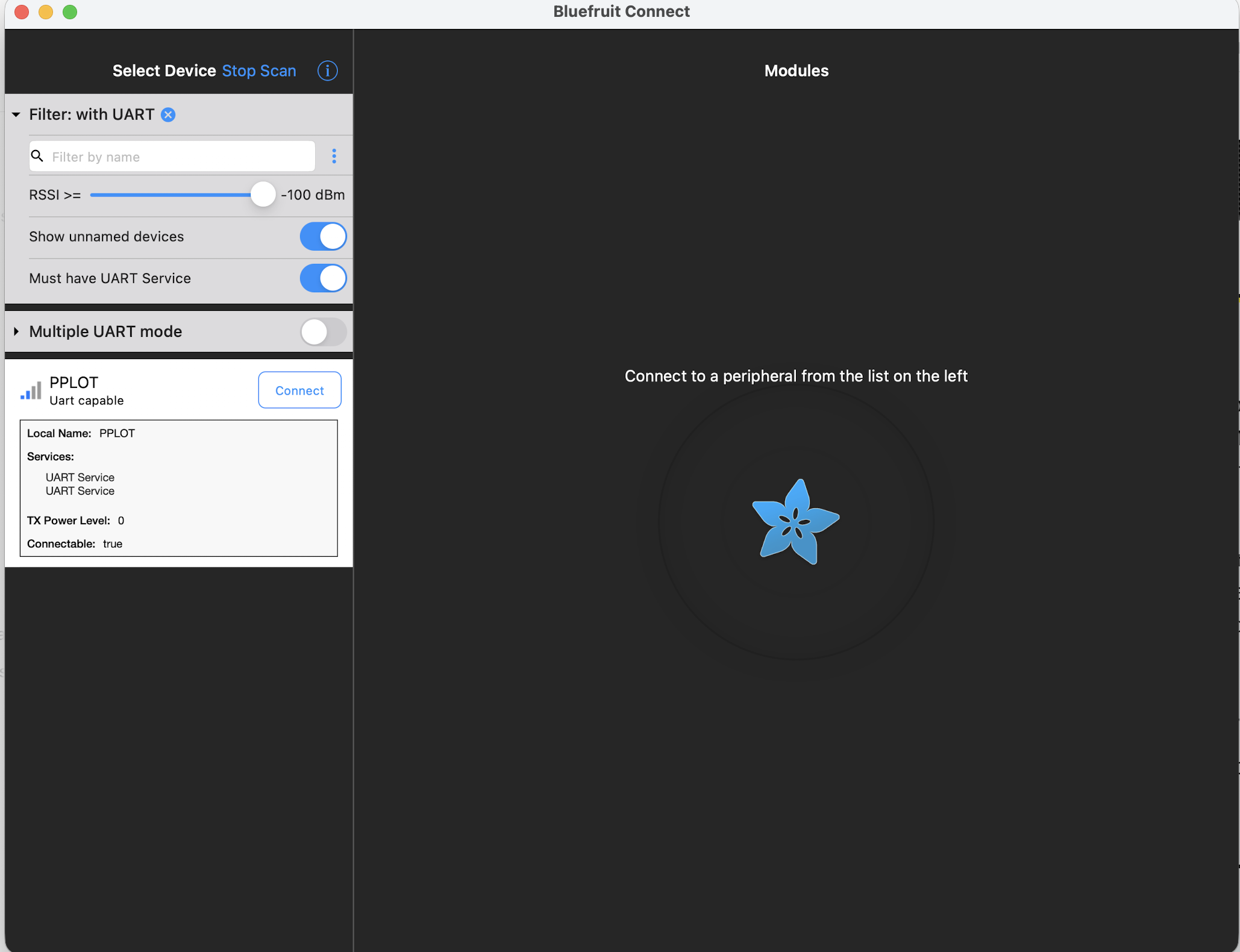Maximize the Bluefruit Connect window
This screenshot has height=952, width=1240.
point(70,12)
